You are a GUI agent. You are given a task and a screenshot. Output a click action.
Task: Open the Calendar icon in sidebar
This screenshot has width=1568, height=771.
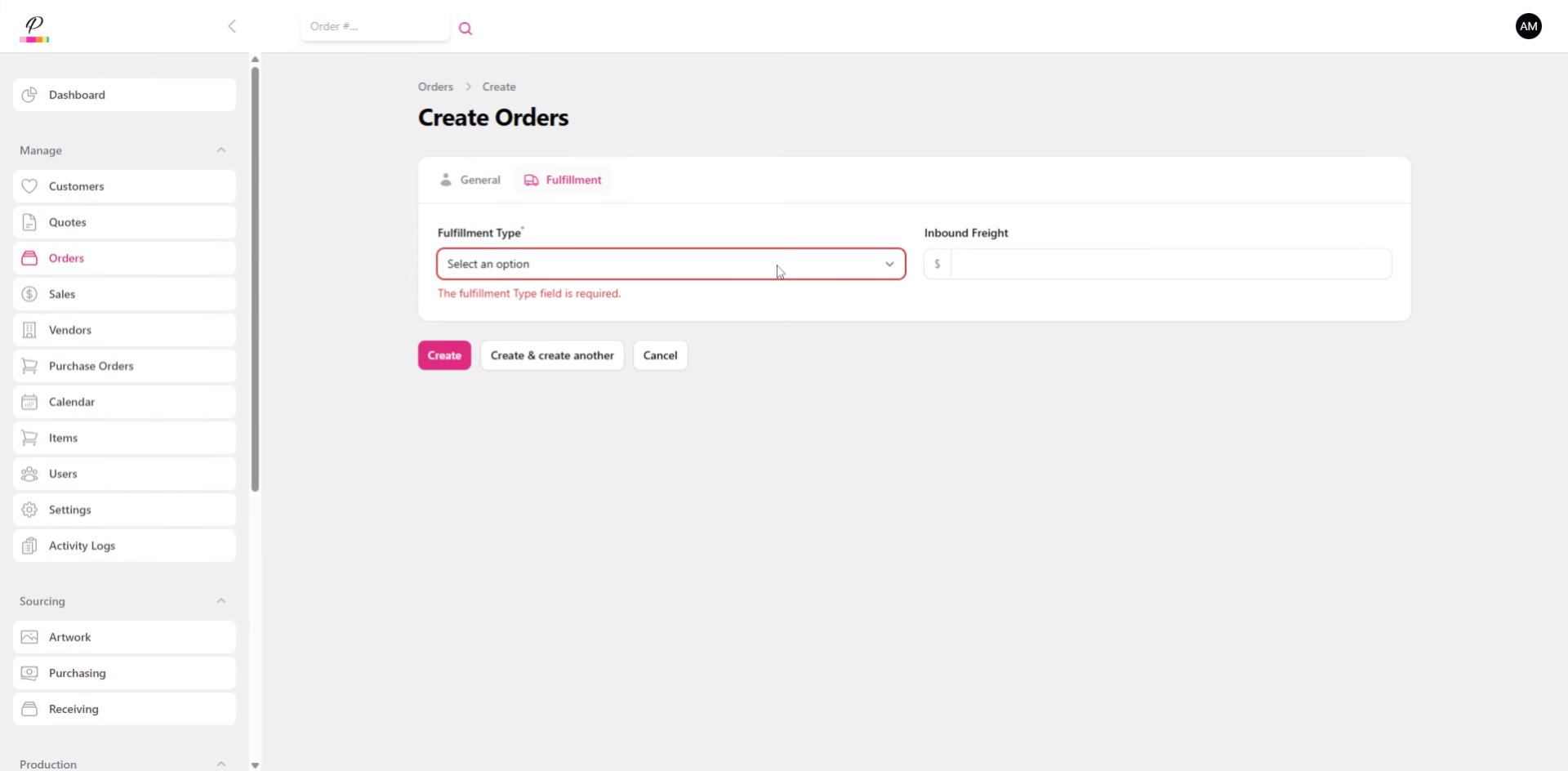(29, 402)
